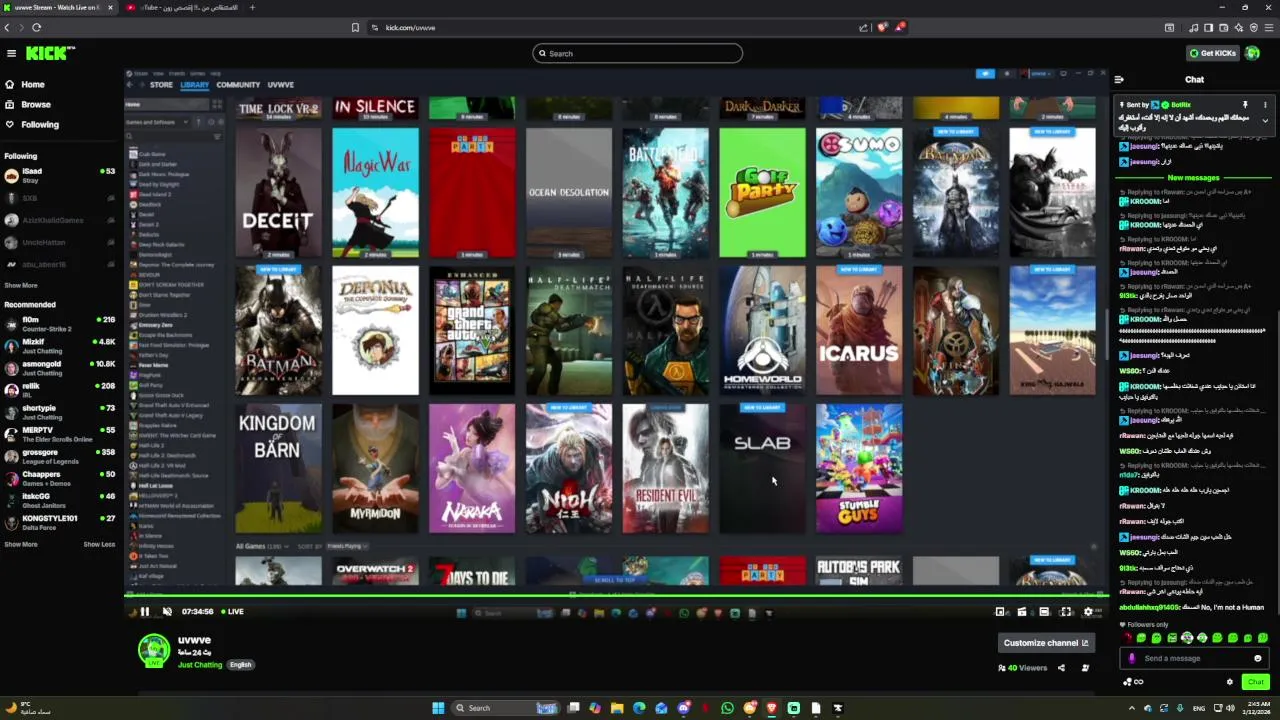This screenshot has height=720, width=1280.
Task: Click the Windows taskbar Search box
Action: click(503, 708)
